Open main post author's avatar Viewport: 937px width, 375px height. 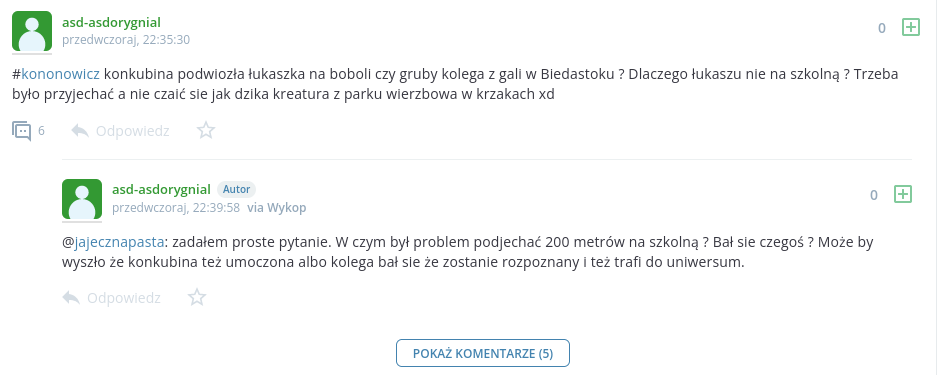(x=32, y=31)
